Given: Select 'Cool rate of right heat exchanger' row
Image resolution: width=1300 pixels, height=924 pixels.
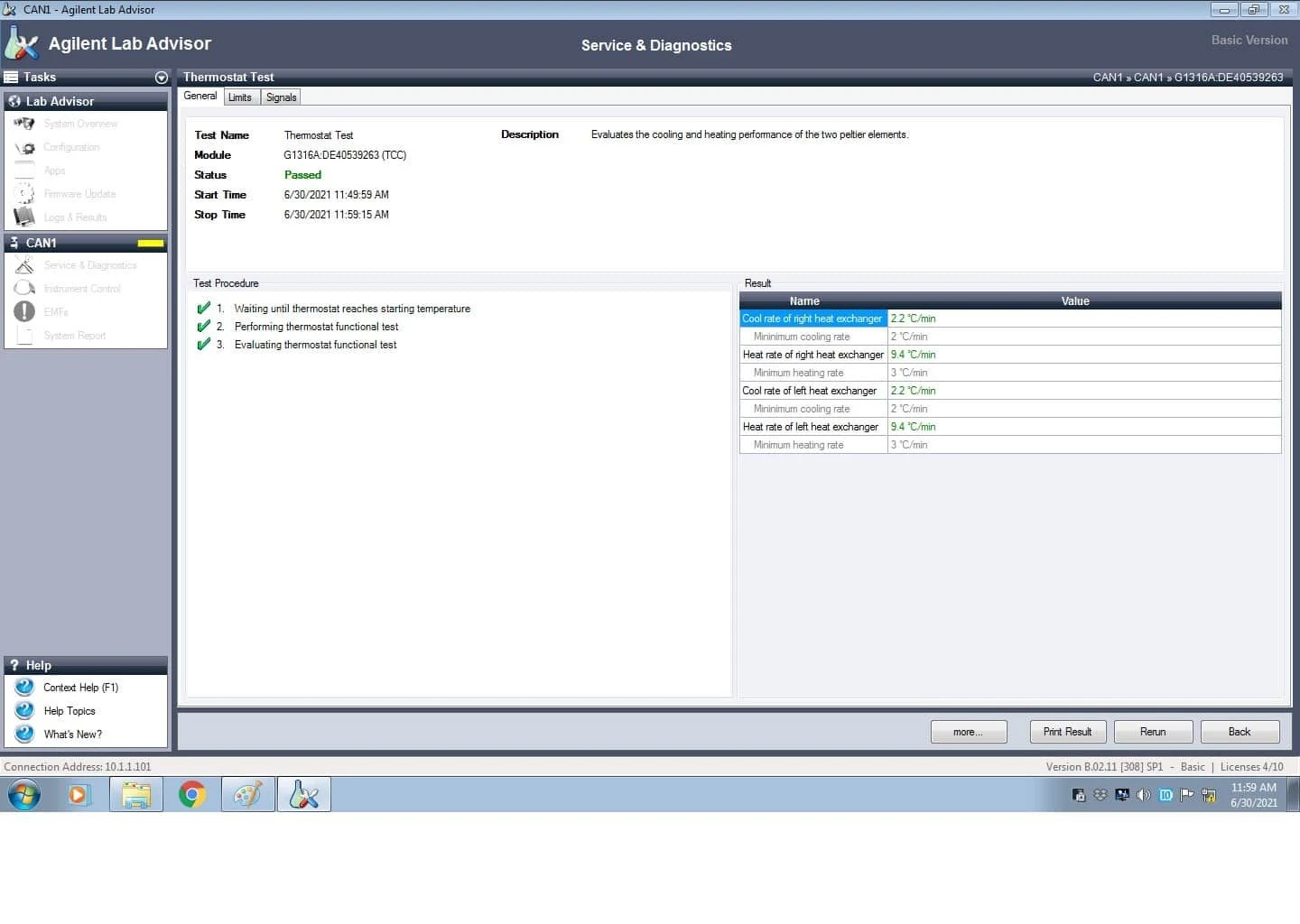Looking at the screenshot, I should pyautogui.click(x=1010, y=319).
